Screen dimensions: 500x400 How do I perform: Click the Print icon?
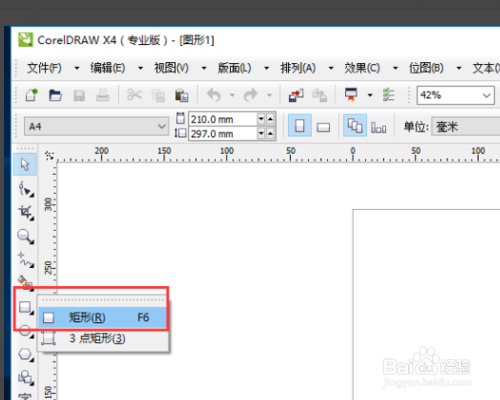(x=103, y=95)
